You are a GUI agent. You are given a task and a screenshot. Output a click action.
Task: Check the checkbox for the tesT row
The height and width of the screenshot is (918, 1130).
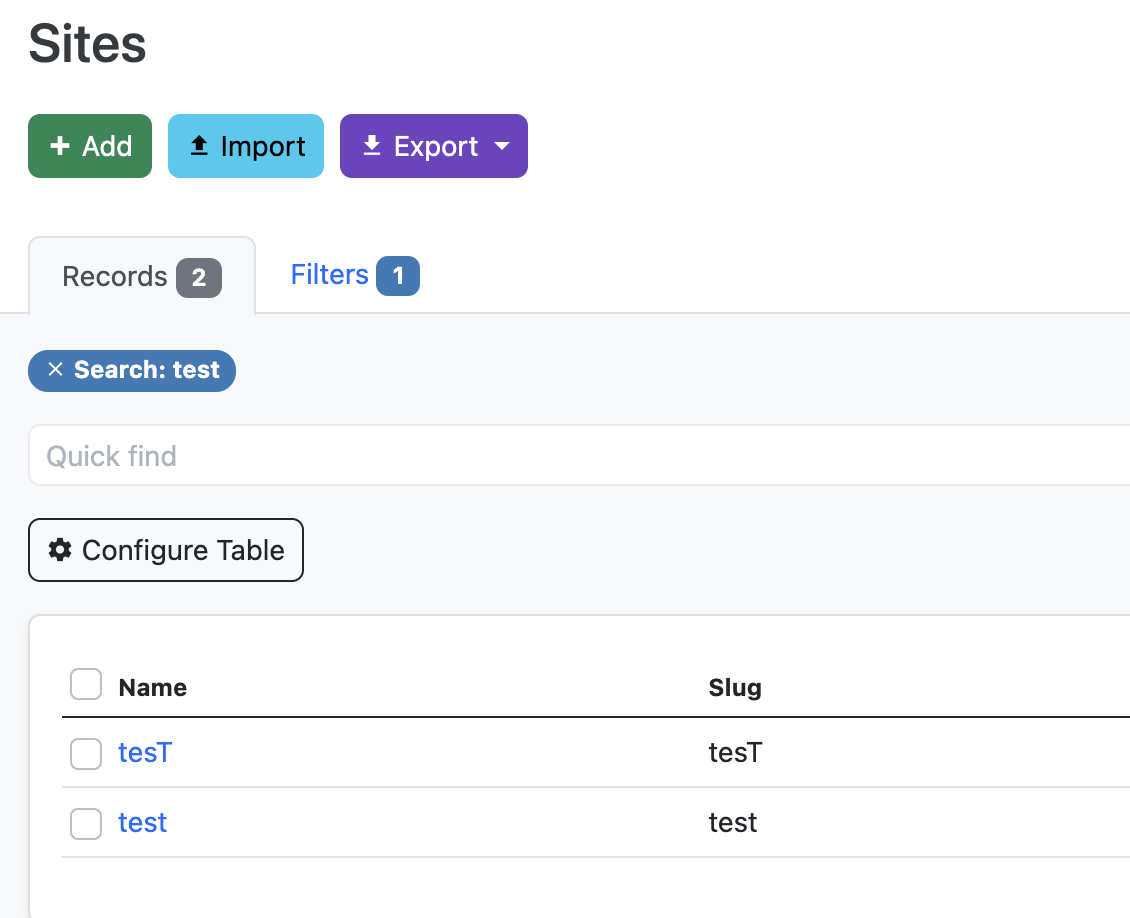[86, 754]
